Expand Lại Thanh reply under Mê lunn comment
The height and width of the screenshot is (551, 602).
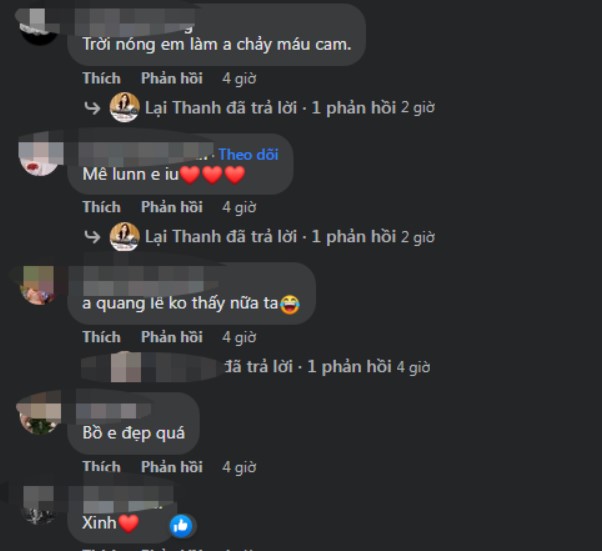tap(270, 237)
